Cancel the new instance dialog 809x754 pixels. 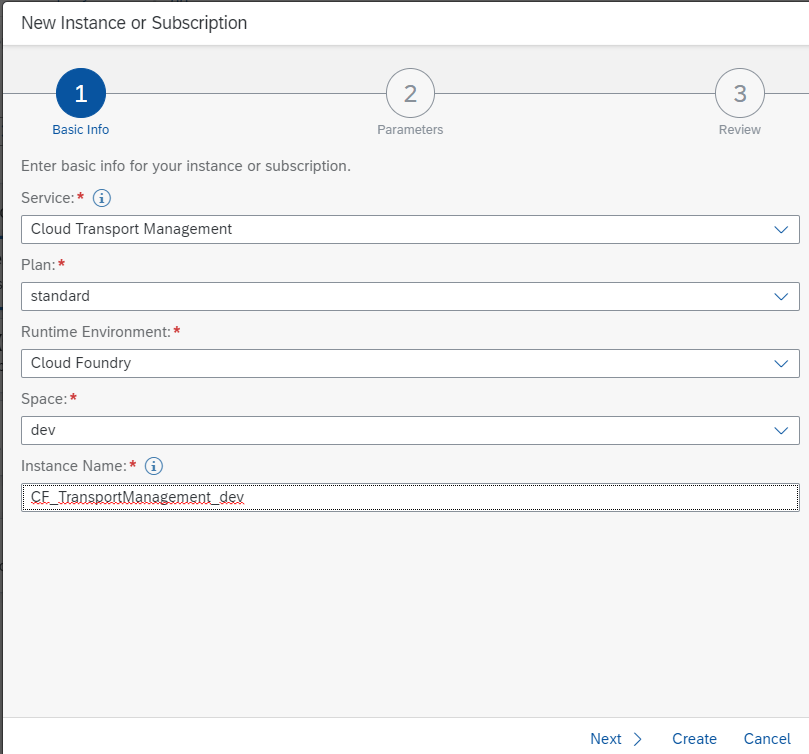[767, 739]
